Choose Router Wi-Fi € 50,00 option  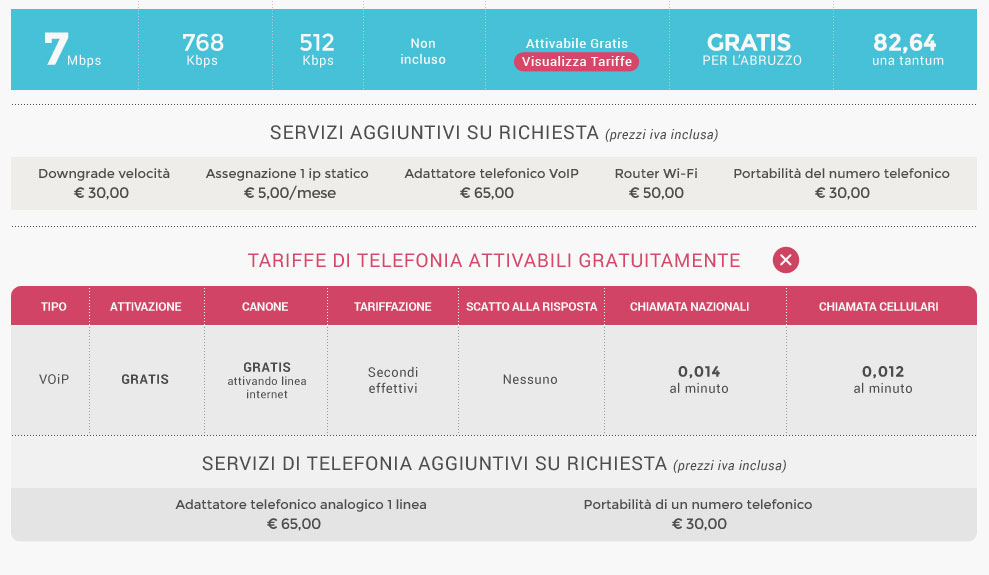(x=656, y=183)
